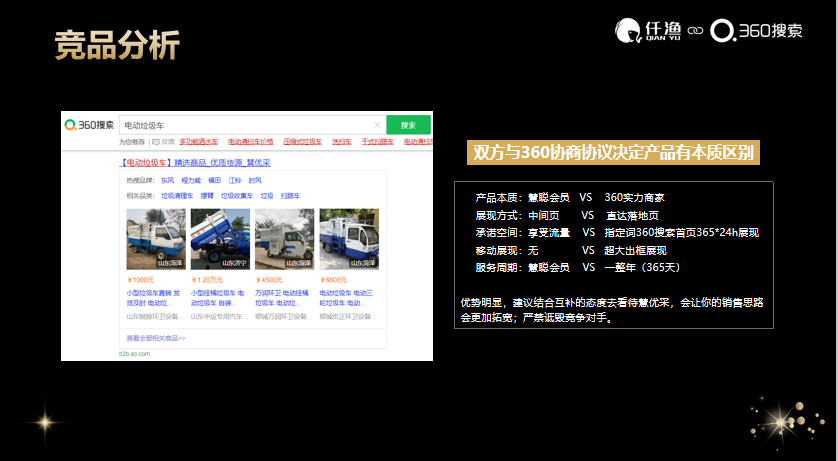Viewport: 838px width, 461px height.
Task: Click the 承诺空间 comparison row
Action: [x=617, y=233]
